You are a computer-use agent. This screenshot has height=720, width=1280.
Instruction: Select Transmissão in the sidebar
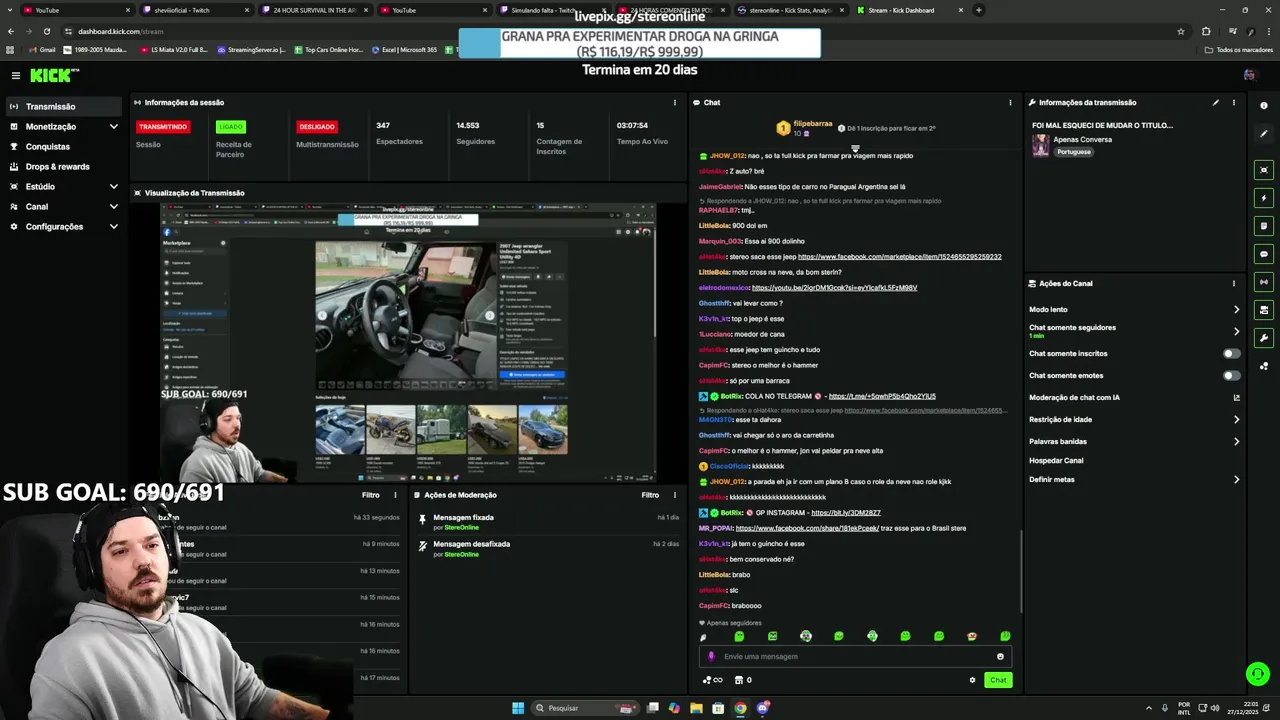[64, 107]
